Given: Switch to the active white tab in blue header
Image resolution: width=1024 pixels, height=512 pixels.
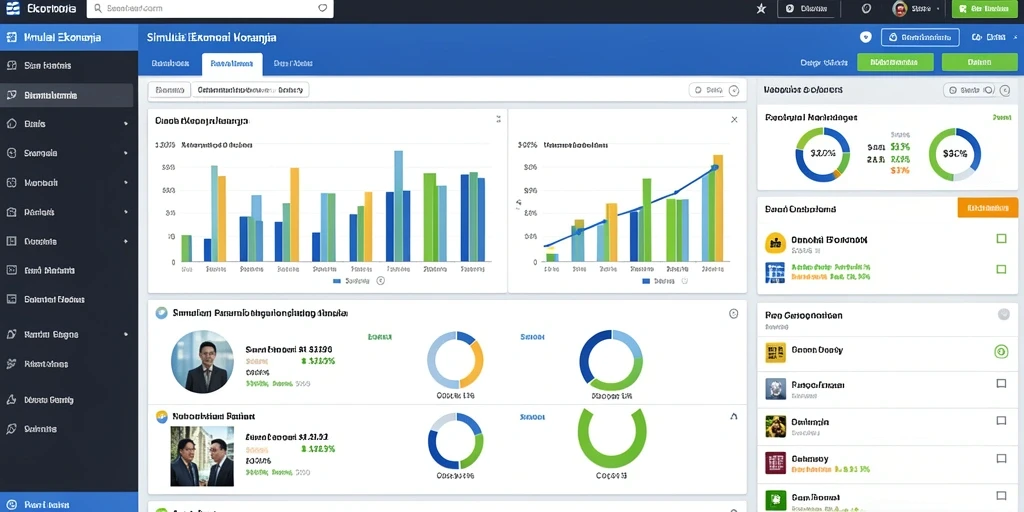Looking at the screenshot, I should [x=232, y=64].
